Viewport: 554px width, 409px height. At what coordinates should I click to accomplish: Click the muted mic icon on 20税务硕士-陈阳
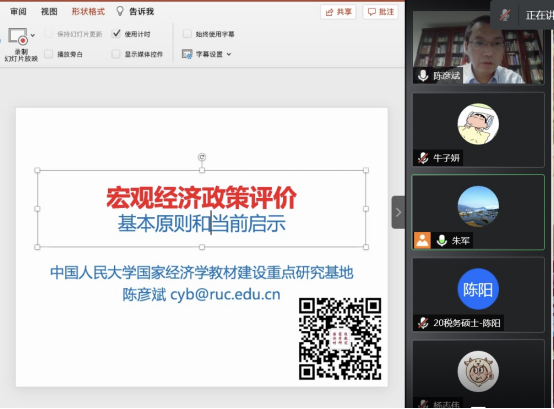coord(423,322)
